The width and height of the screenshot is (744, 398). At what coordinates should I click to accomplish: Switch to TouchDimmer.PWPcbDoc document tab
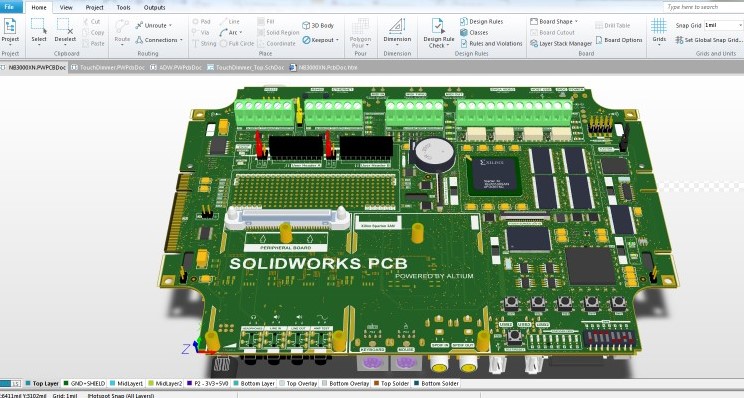108,67
